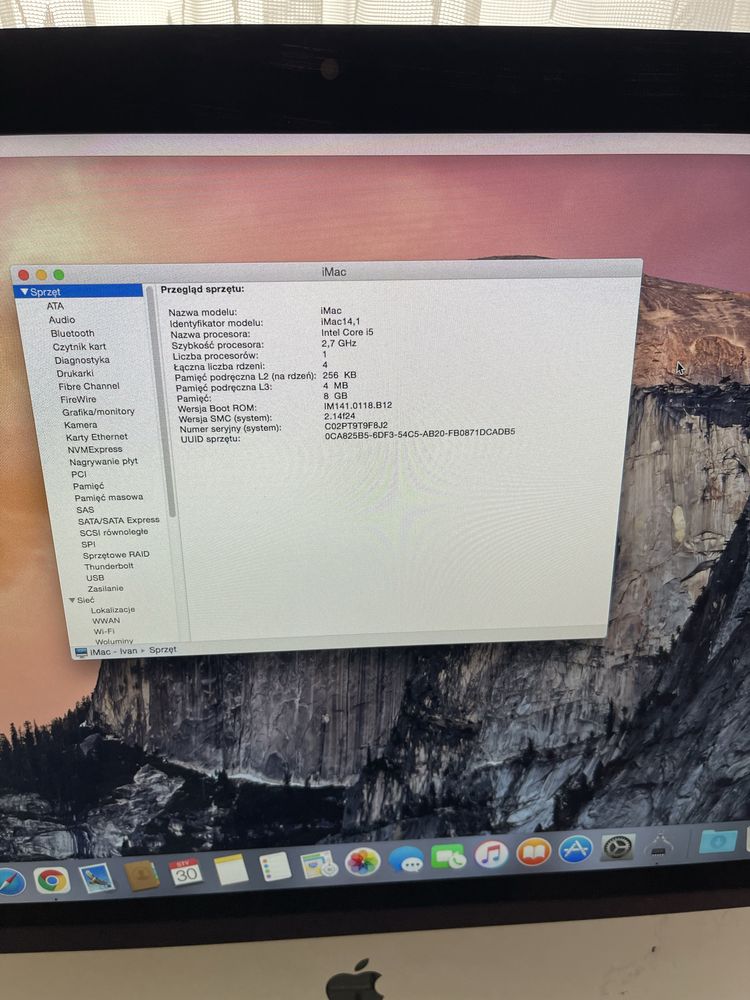Select Thunderbolt in the sidebar
The image size is (750, 1000).
(108, 566)
